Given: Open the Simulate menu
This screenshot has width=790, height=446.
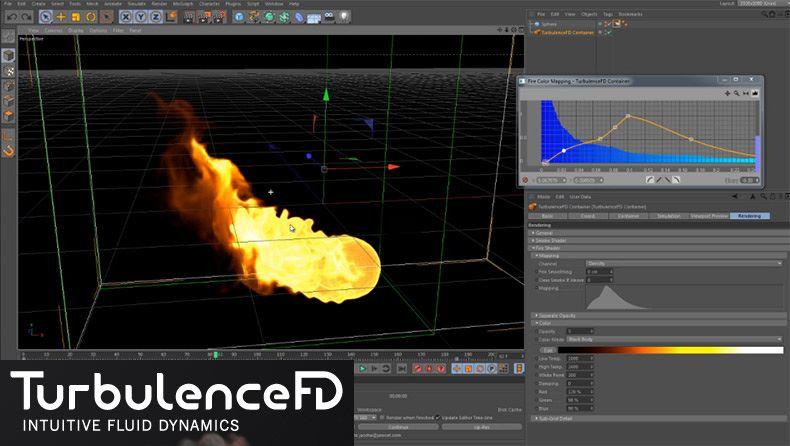Looking at the screenshot, I should (x=137, y=4).
